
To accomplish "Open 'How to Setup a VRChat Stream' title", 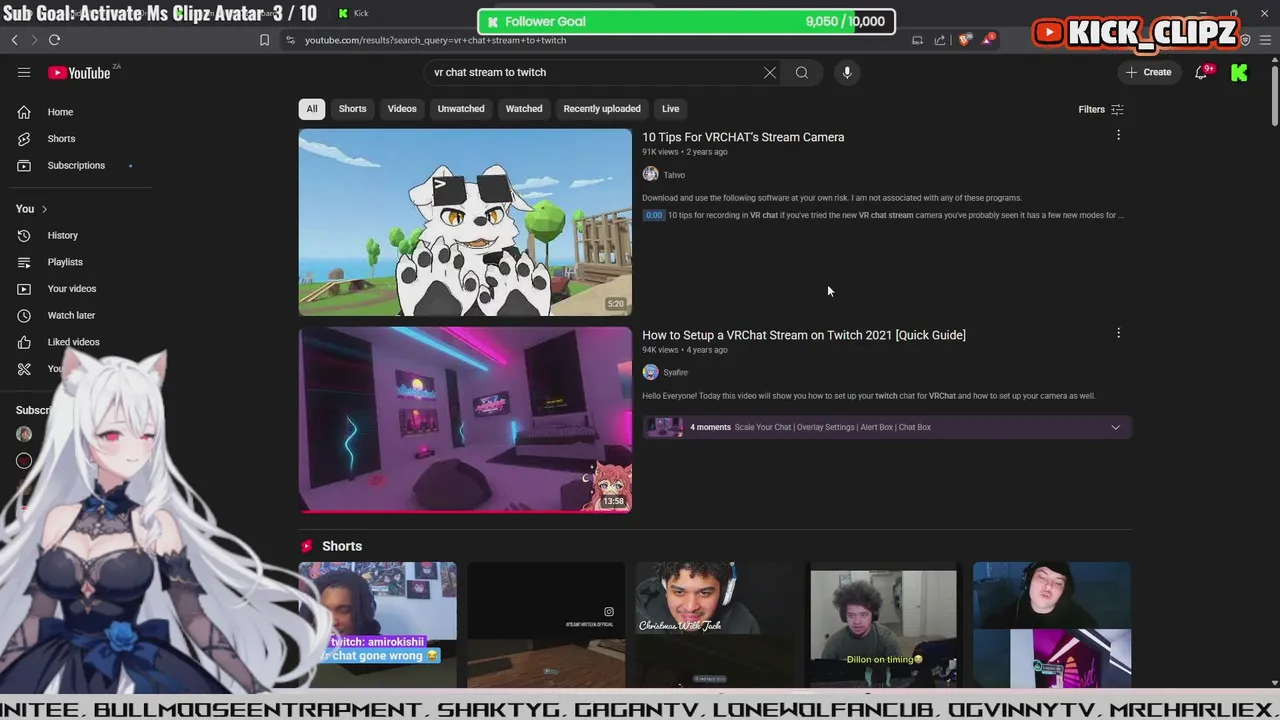I will [804, 335].
